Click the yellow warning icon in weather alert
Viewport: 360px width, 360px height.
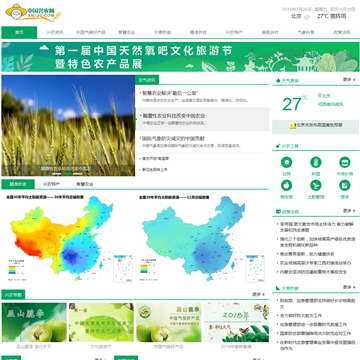[x=293, y=125]
